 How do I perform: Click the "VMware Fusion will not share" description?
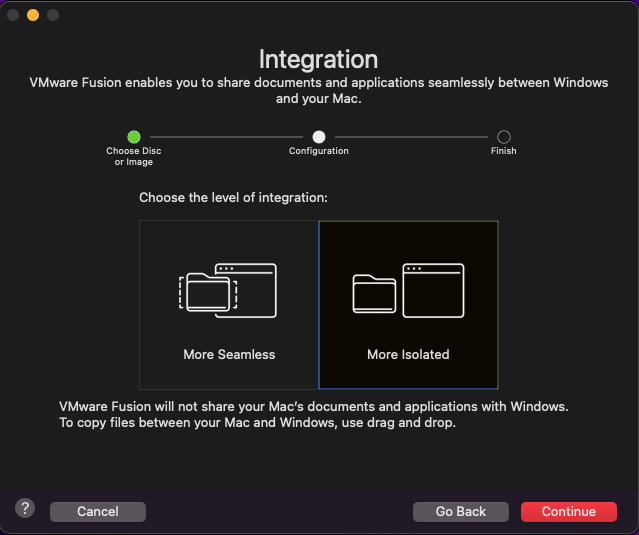[314, 414]
